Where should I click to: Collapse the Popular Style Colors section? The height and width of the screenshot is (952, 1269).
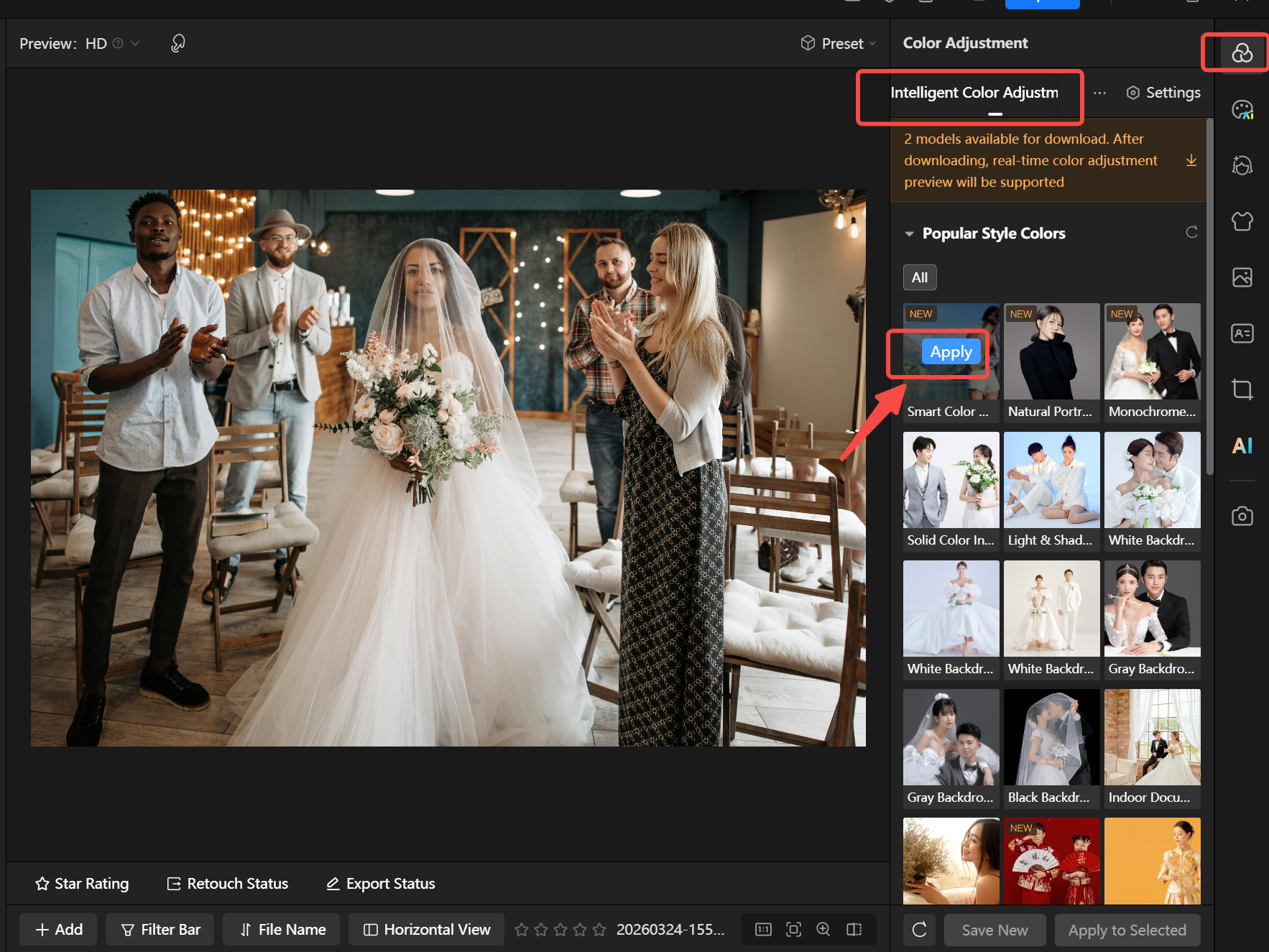(x=910, y=234)
